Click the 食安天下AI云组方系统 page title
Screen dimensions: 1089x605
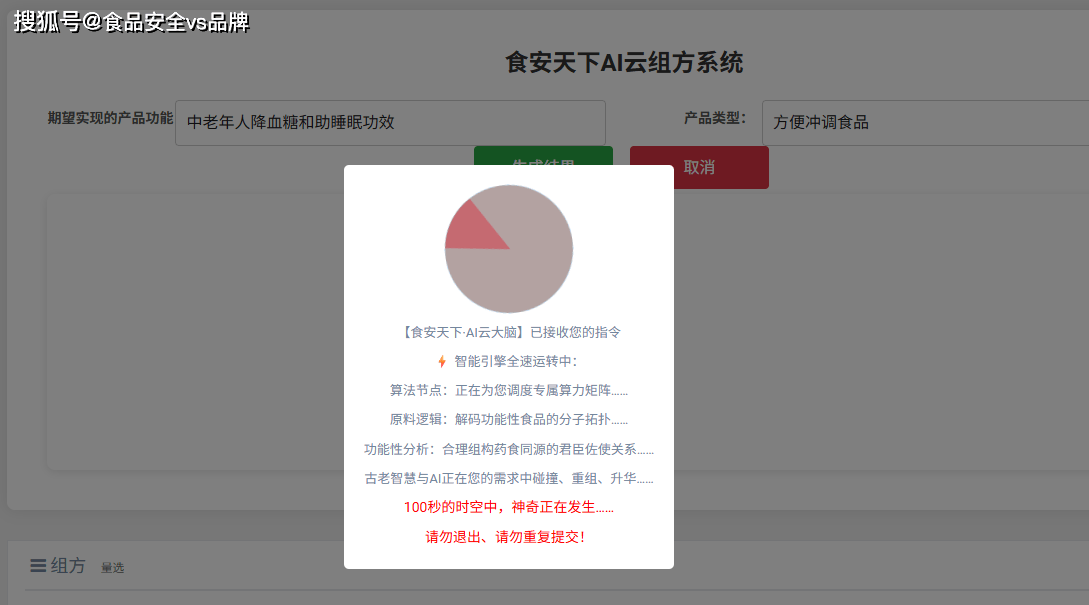tap(624, 63)
